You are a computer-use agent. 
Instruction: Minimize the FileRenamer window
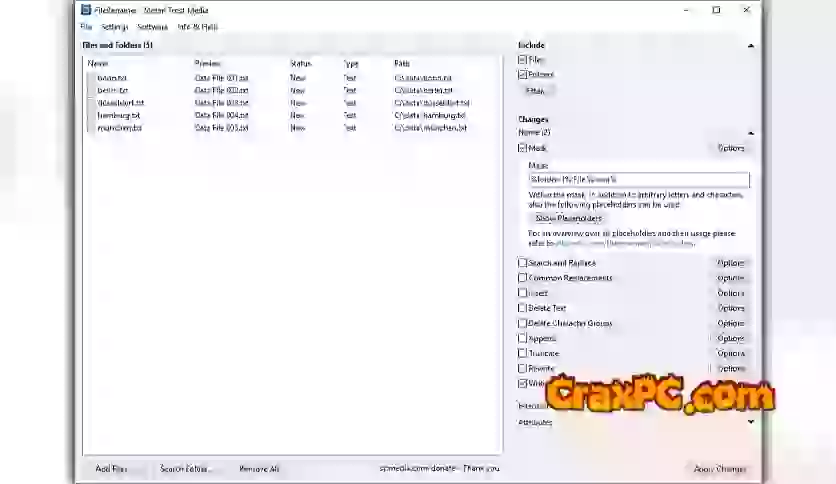point(686,10)
